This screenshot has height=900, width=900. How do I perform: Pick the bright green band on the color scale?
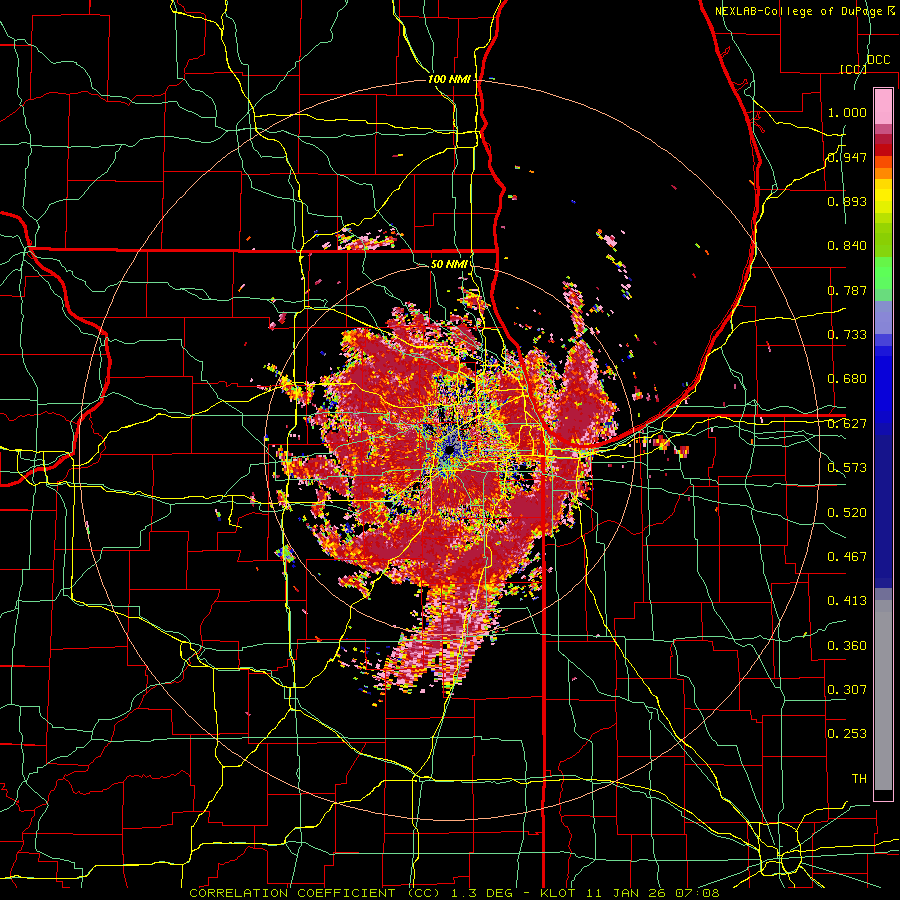click(x=883, y=273)
